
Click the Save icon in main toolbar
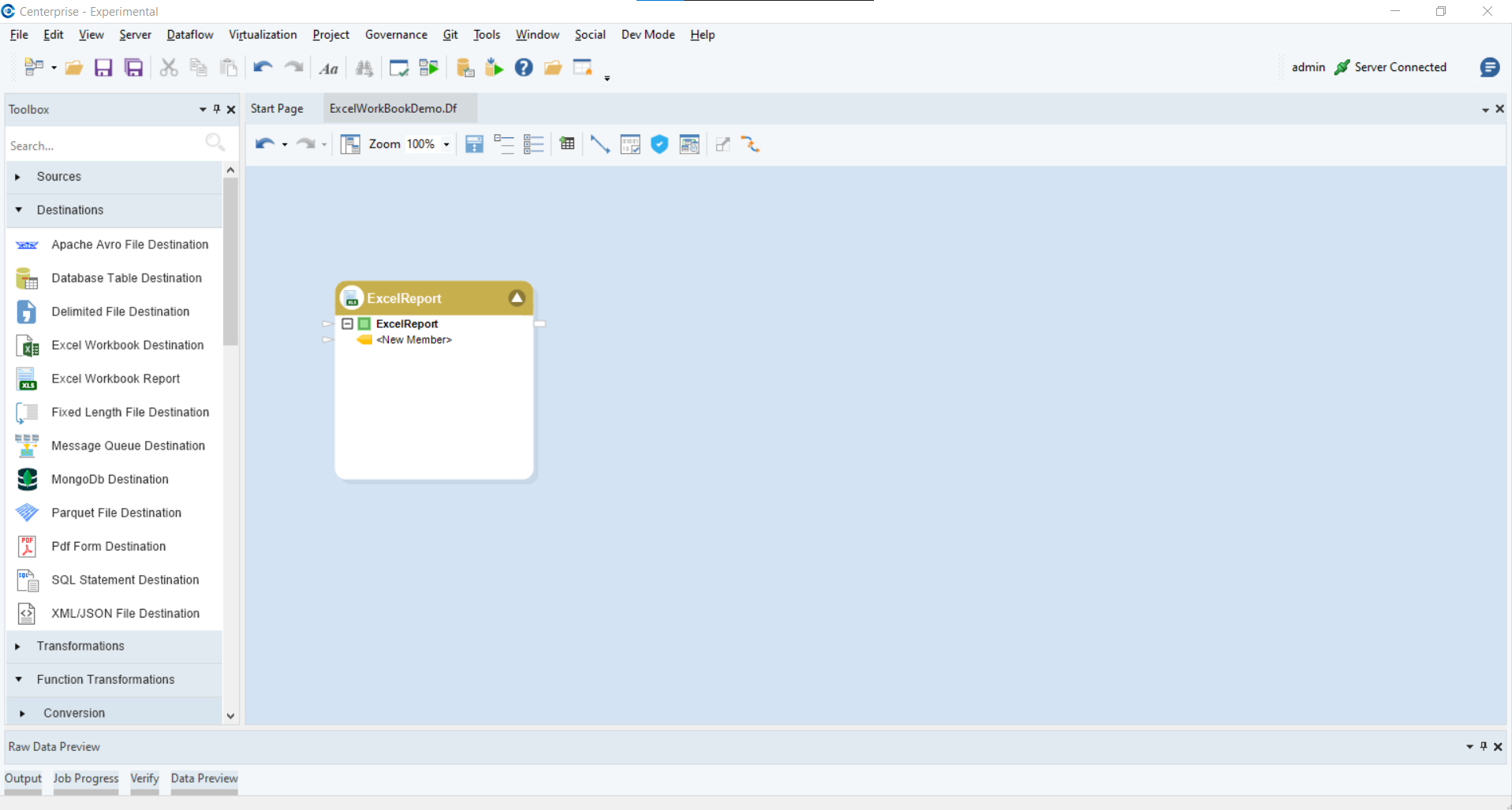(x=103, y=68)
